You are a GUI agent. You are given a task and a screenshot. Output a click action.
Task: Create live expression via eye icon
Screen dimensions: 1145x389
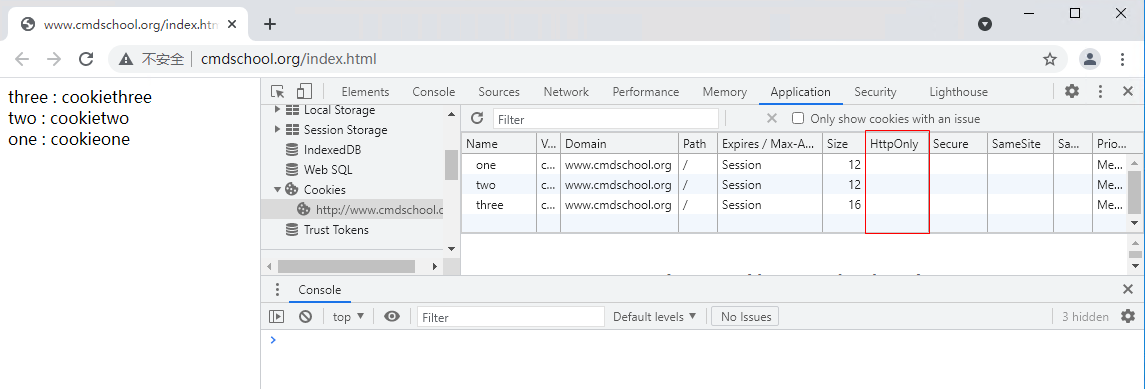coord(392,317)
